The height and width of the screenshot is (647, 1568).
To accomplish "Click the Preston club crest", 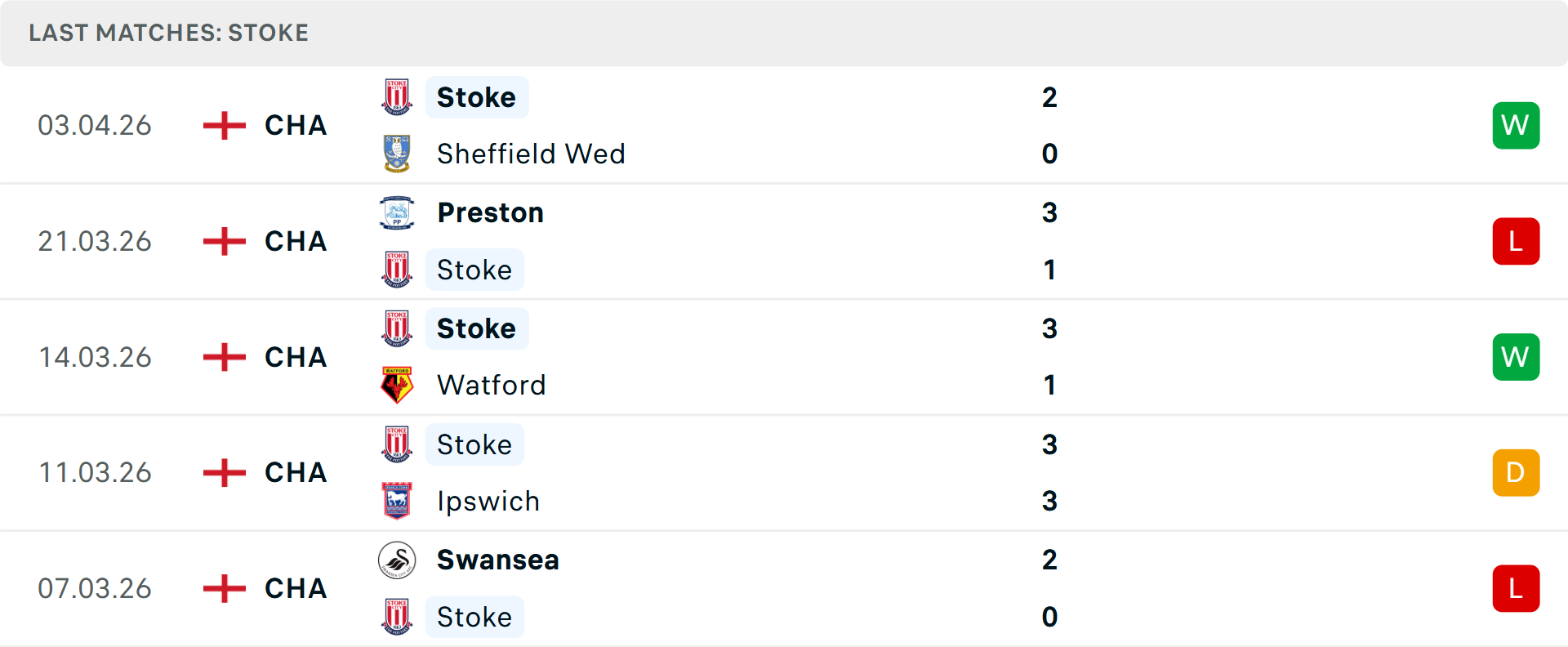I will pos(397,212).
